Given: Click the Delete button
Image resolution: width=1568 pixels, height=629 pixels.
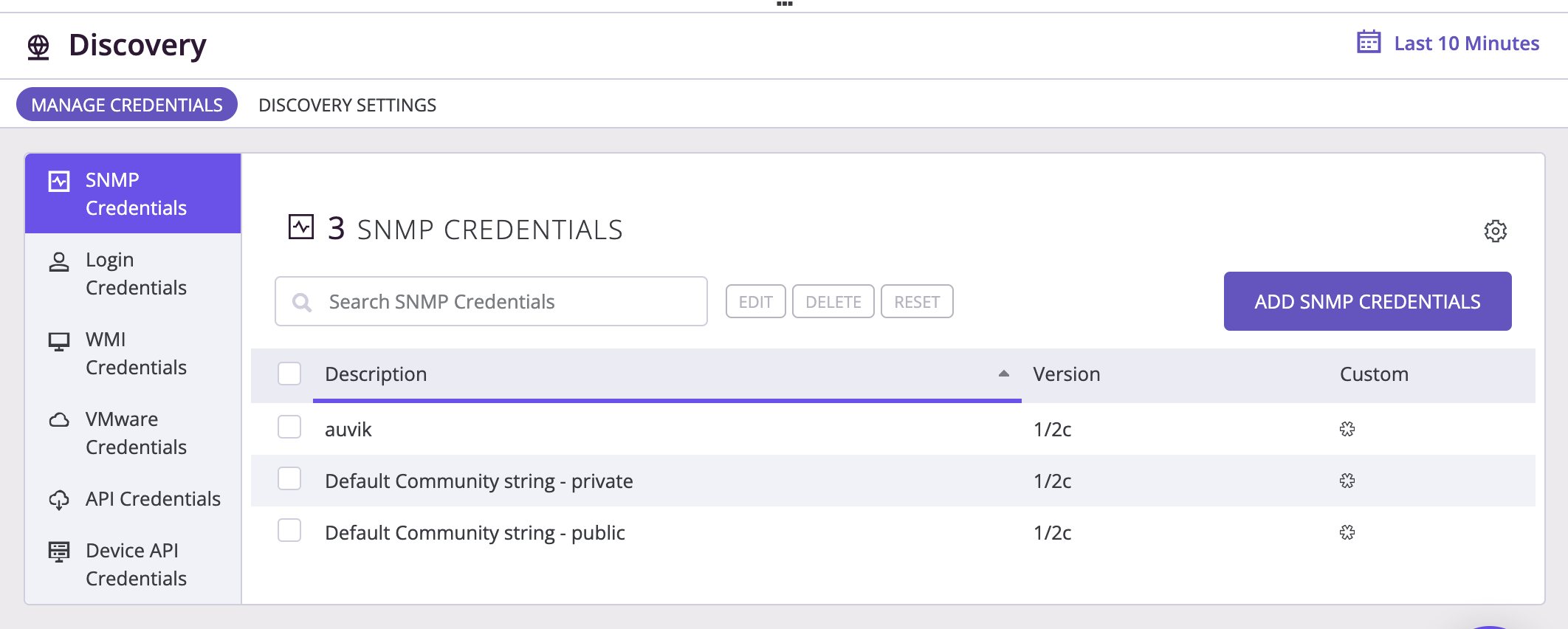Looking at the screenshot, I should 833,302.
